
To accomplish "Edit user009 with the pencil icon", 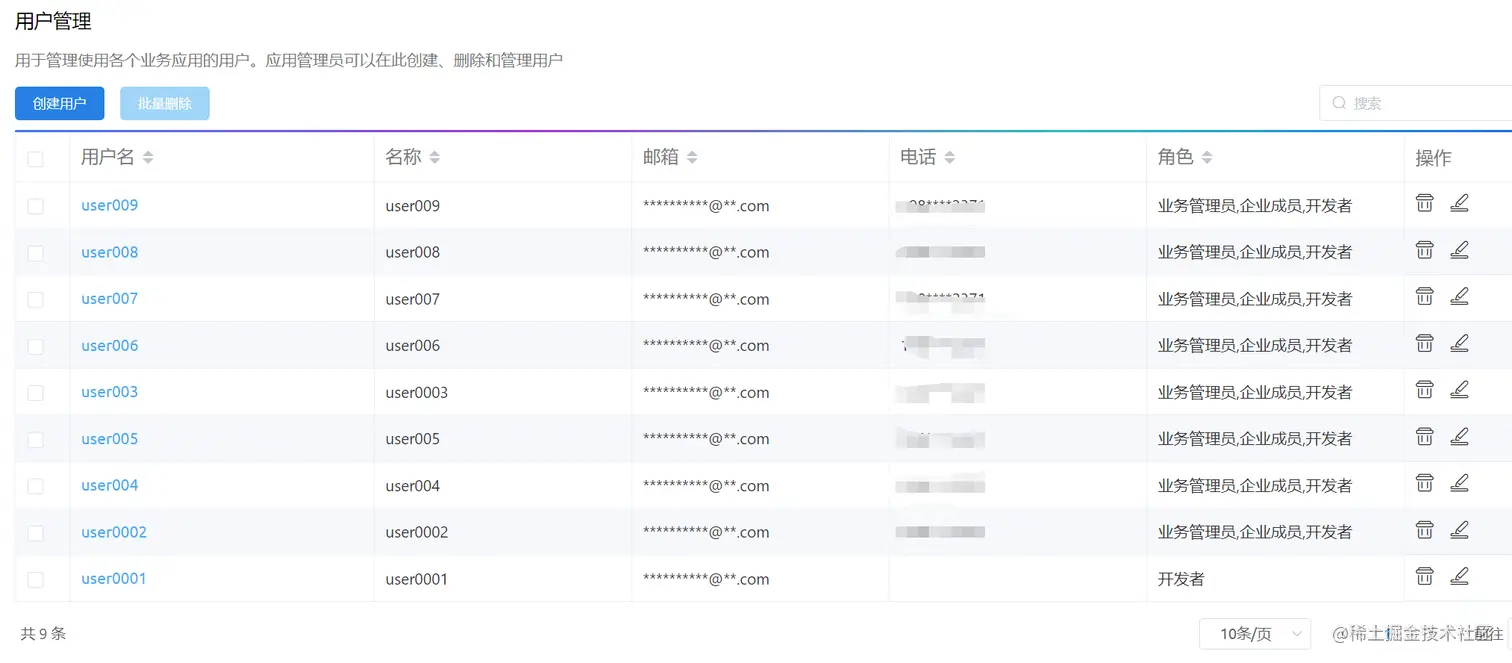I will [1459, 203].
